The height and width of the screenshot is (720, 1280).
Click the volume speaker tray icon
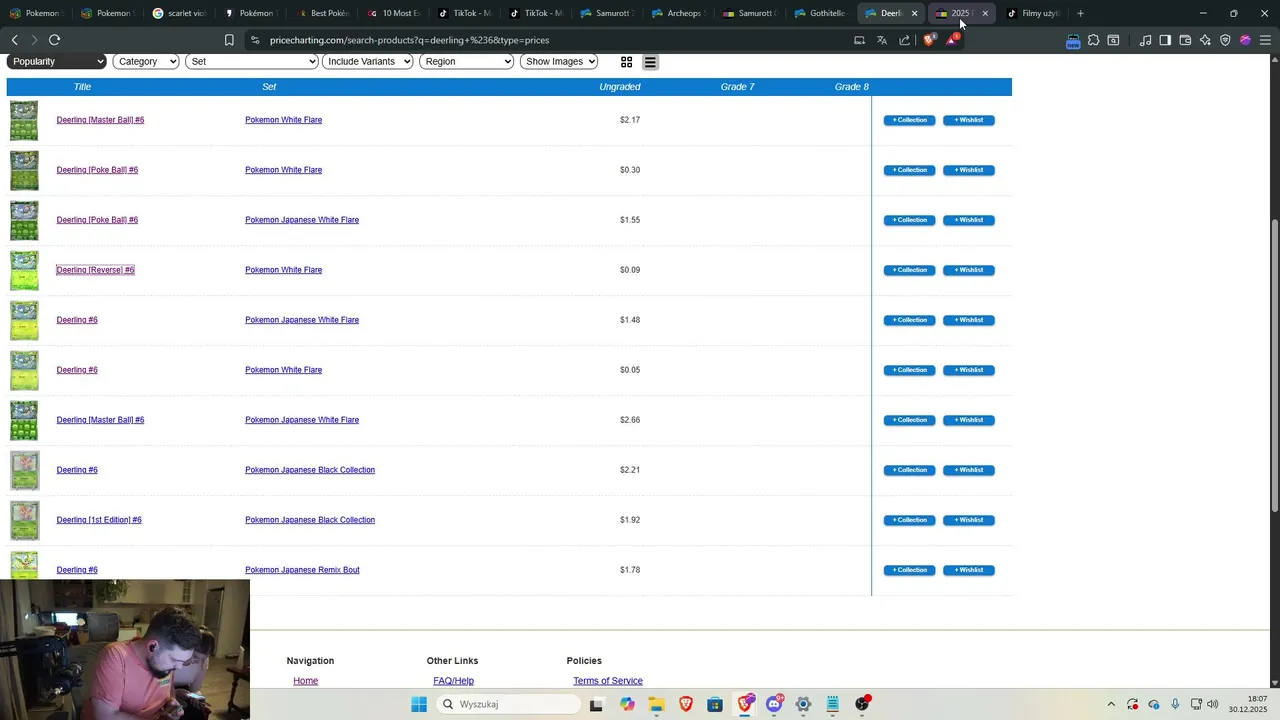coord(1213,704)
